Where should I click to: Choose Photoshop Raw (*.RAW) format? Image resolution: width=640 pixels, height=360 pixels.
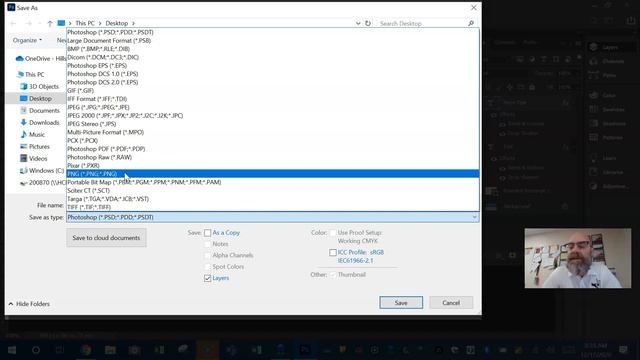[273, 157]
